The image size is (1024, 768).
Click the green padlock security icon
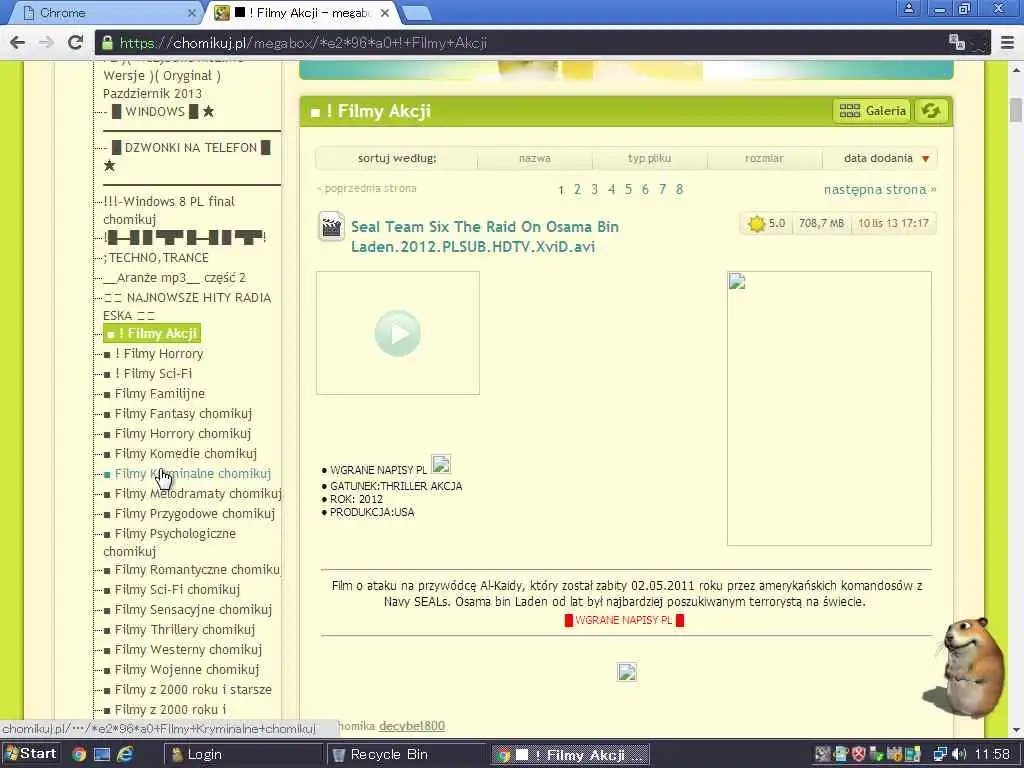[x=107, y=43]
